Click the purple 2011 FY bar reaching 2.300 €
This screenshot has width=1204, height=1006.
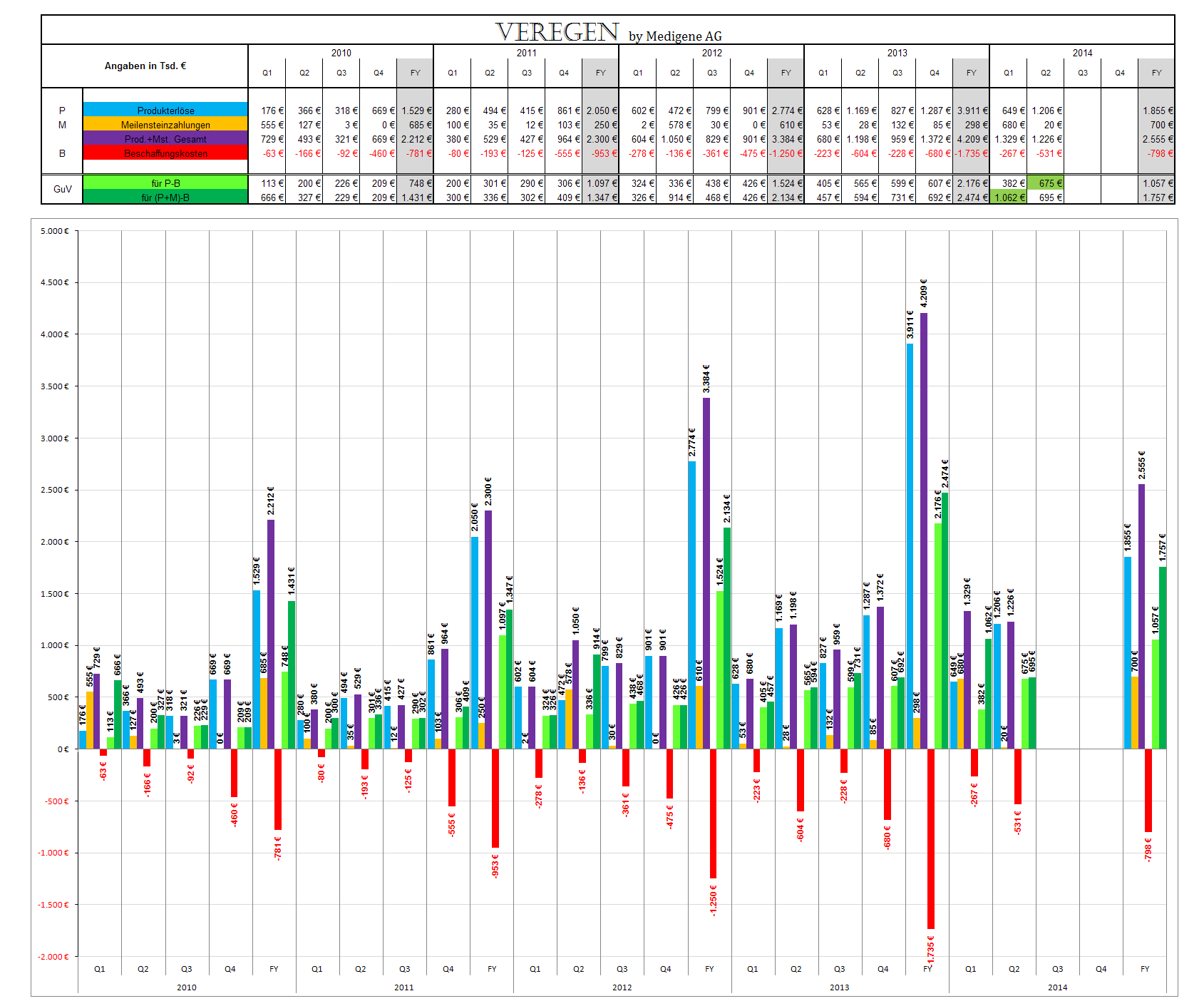coord(488,630)
